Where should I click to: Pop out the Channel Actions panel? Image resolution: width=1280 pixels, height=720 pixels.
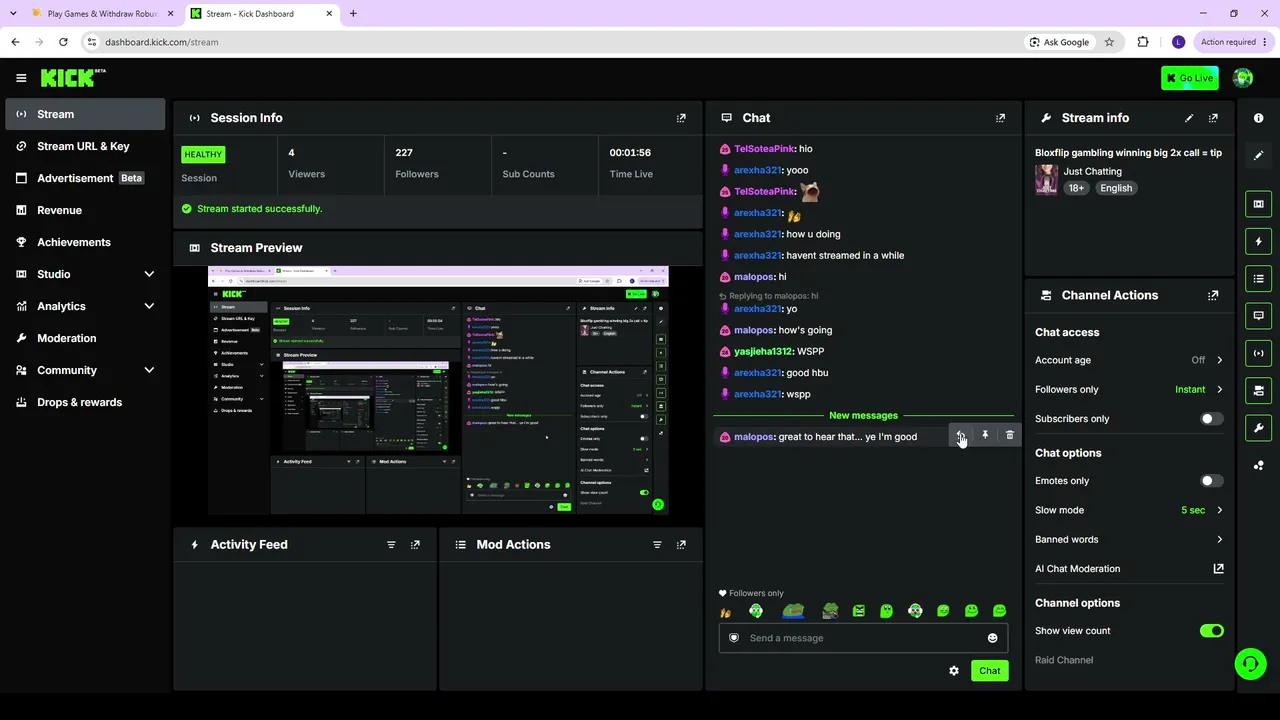(1213, 296)
